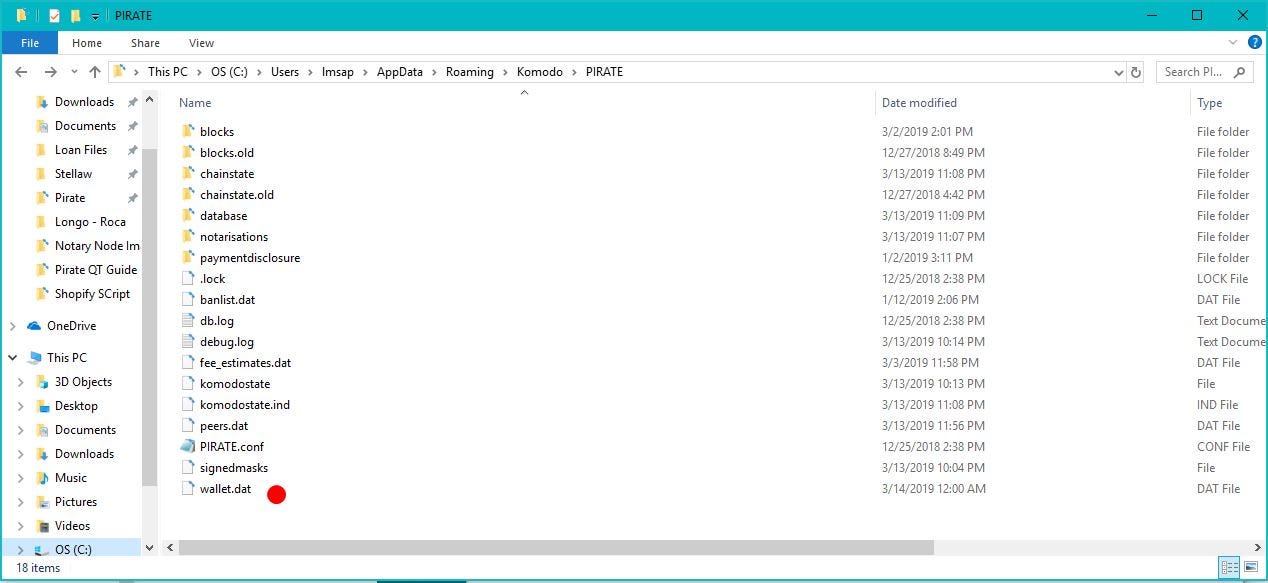Expand Videos tree node
This screenshot has width=1268, height=583.
tap(21, 526)
